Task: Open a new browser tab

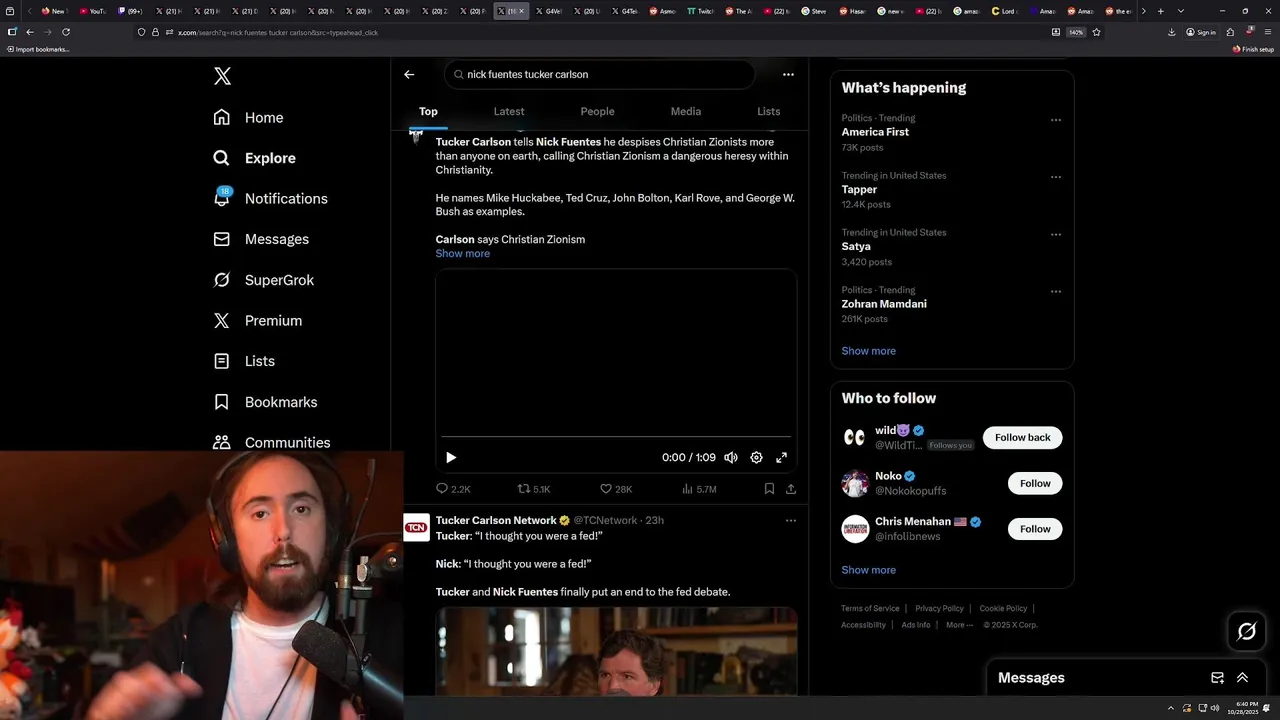Action: 1160,11
